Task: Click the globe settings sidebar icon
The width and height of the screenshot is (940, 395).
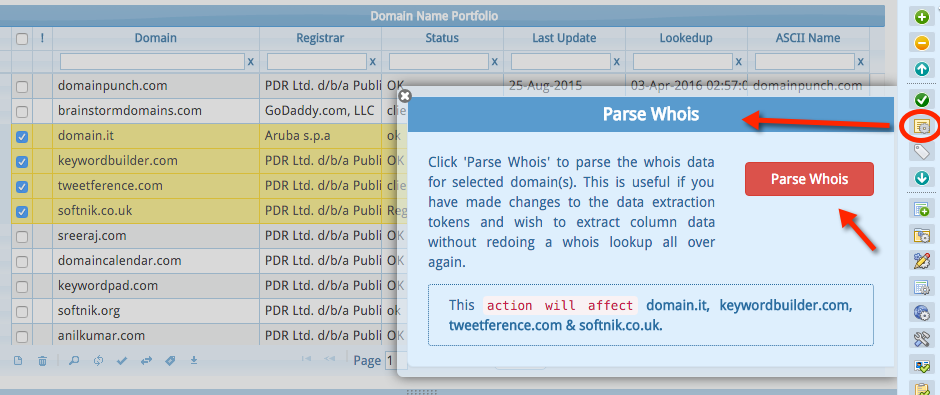Action: pos(921,312)
